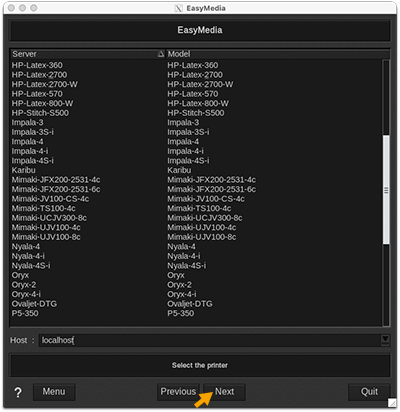Image resolution: width=400 pixels, height=412 pixels.
Task: Click the HP-Latex-360 model cell
Action: (193, 65)
